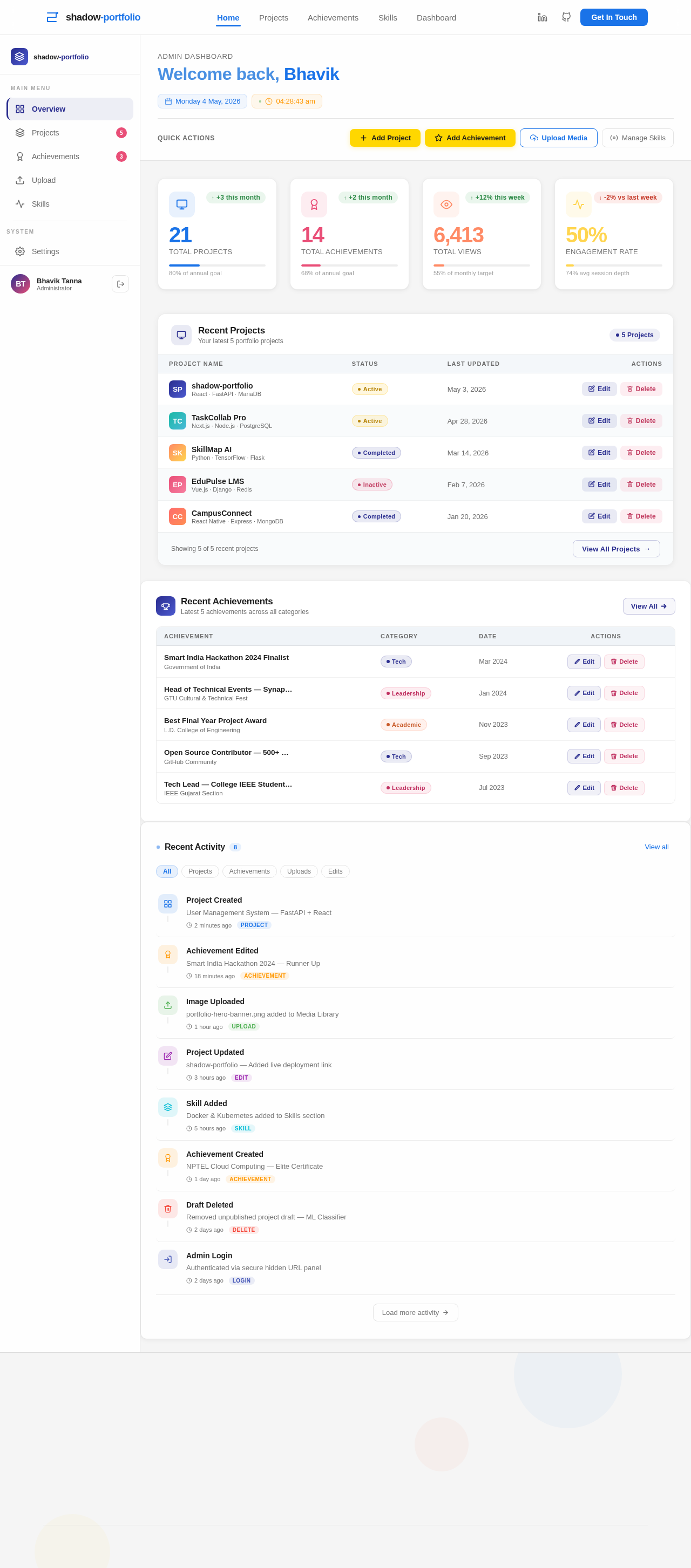Click Manage Skills quick action
The width and height of the screenshot is (691, 1568).
638,138
